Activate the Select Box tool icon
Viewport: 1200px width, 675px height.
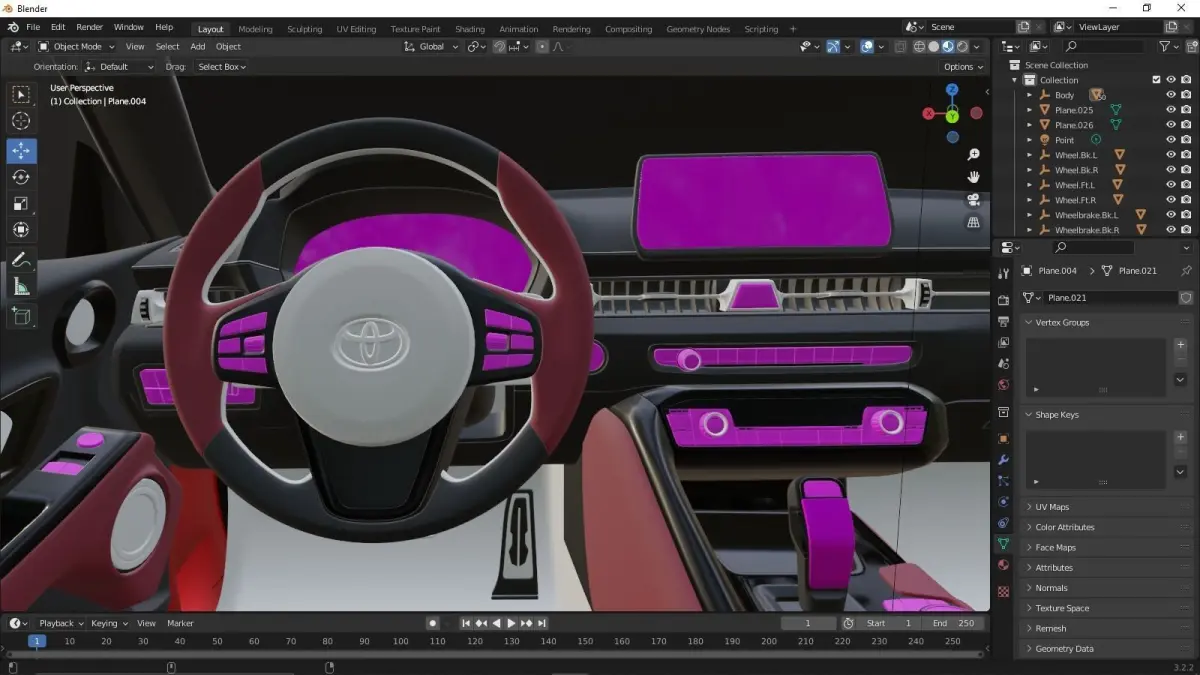[x=21, y=95]
